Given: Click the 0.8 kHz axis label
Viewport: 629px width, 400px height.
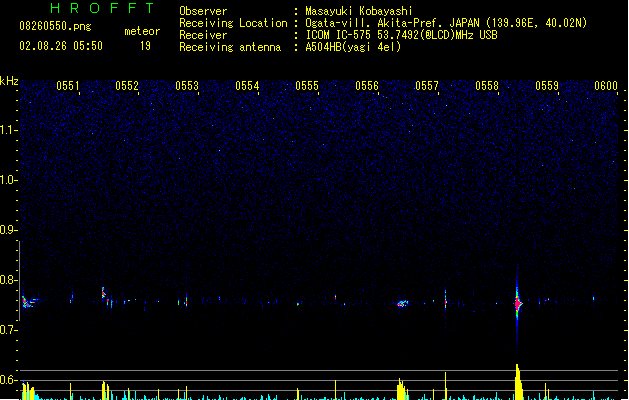Looking at the screenshot, I should click(8, 280).
